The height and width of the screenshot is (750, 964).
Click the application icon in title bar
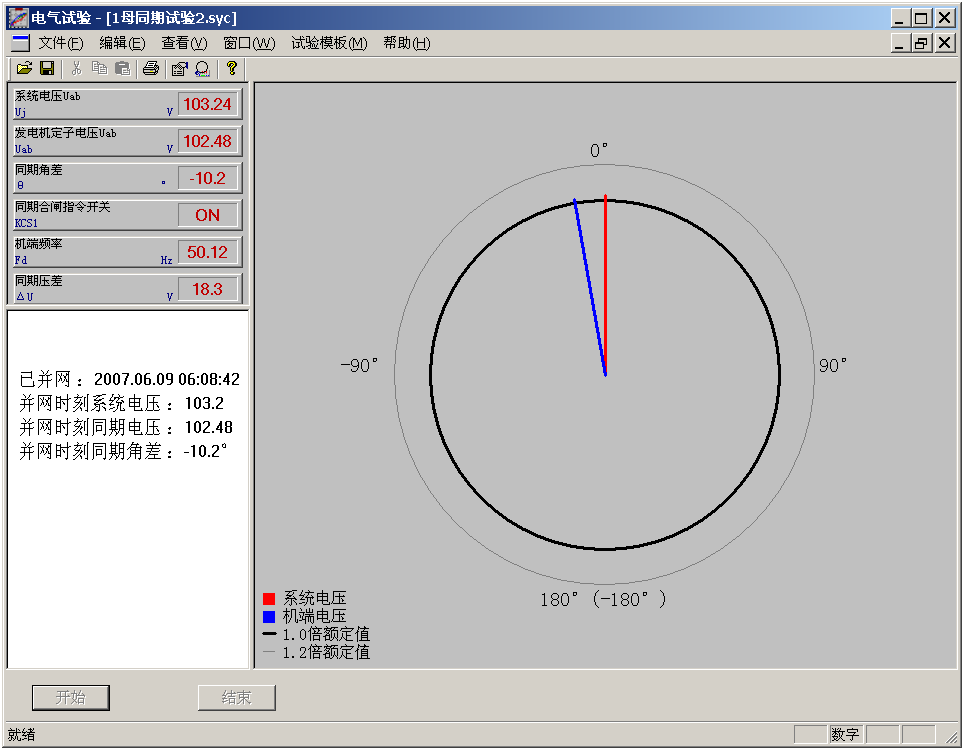18,18
